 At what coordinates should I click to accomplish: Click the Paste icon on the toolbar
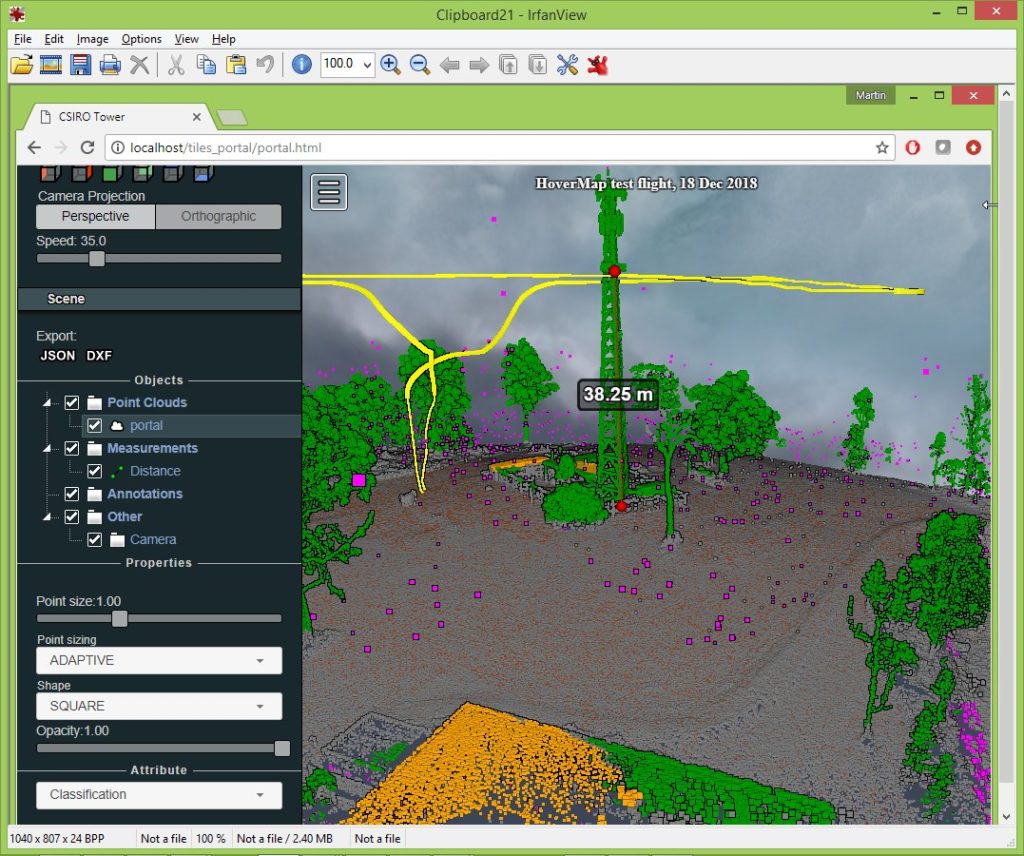237,64
